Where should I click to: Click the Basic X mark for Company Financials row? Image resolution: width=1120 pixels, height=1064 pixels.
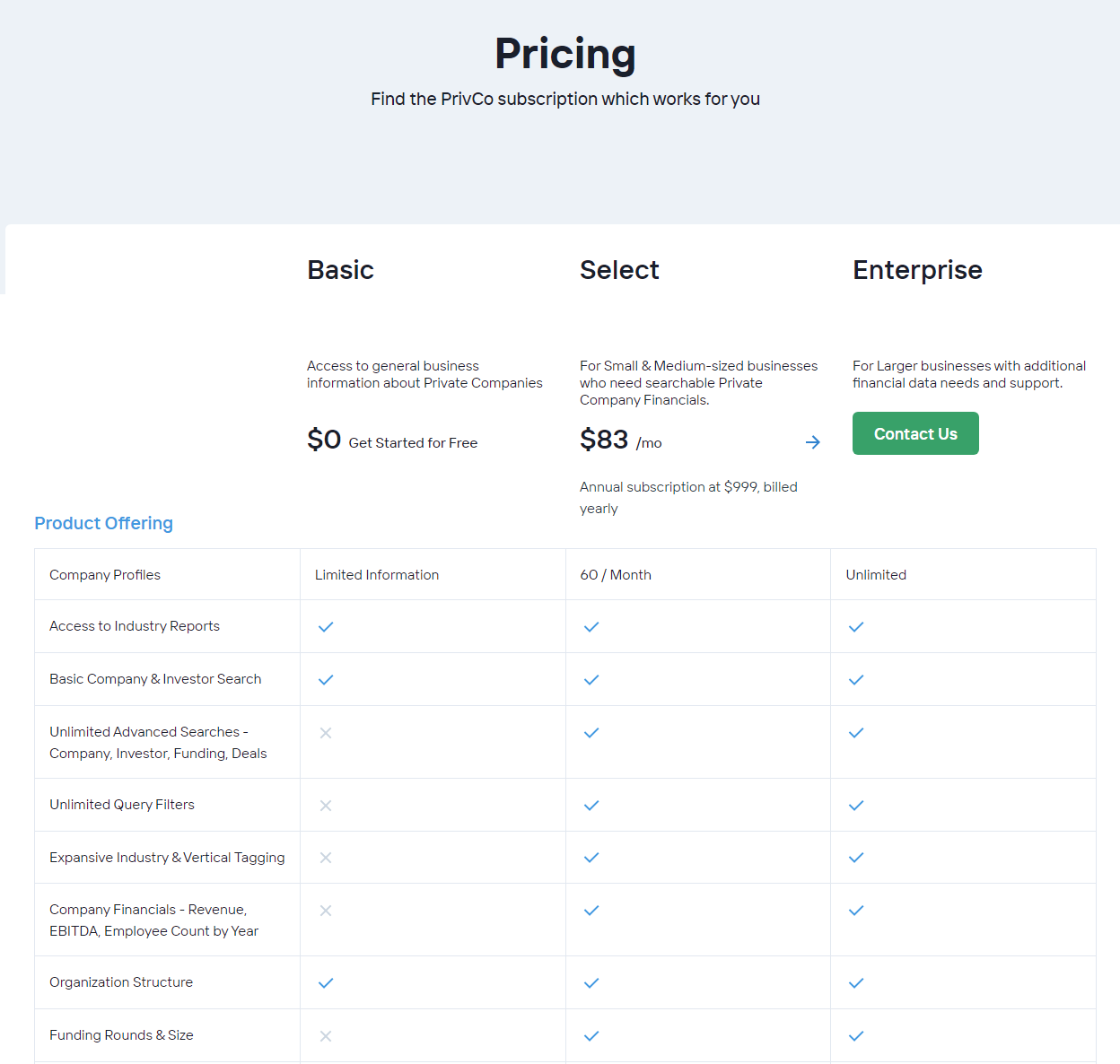326,911
